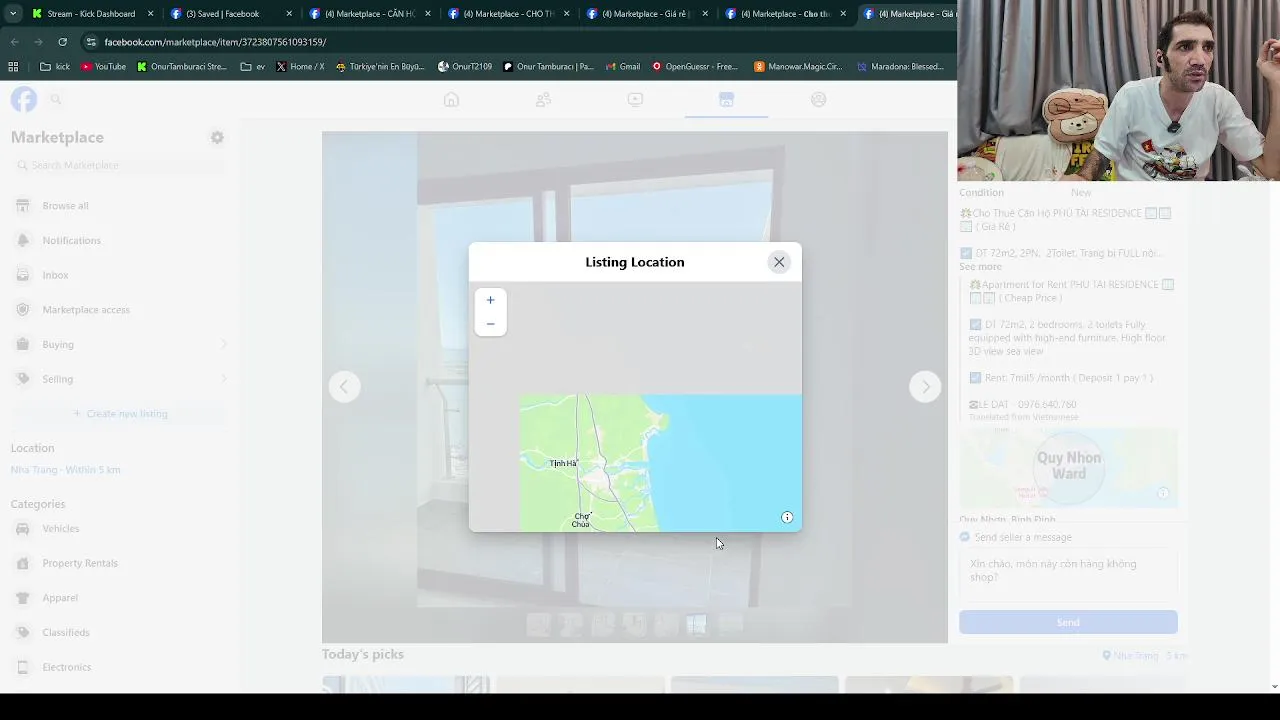Open Friends tab icon
Viewport: 1280px width, 720px height.
pos(543,99)
